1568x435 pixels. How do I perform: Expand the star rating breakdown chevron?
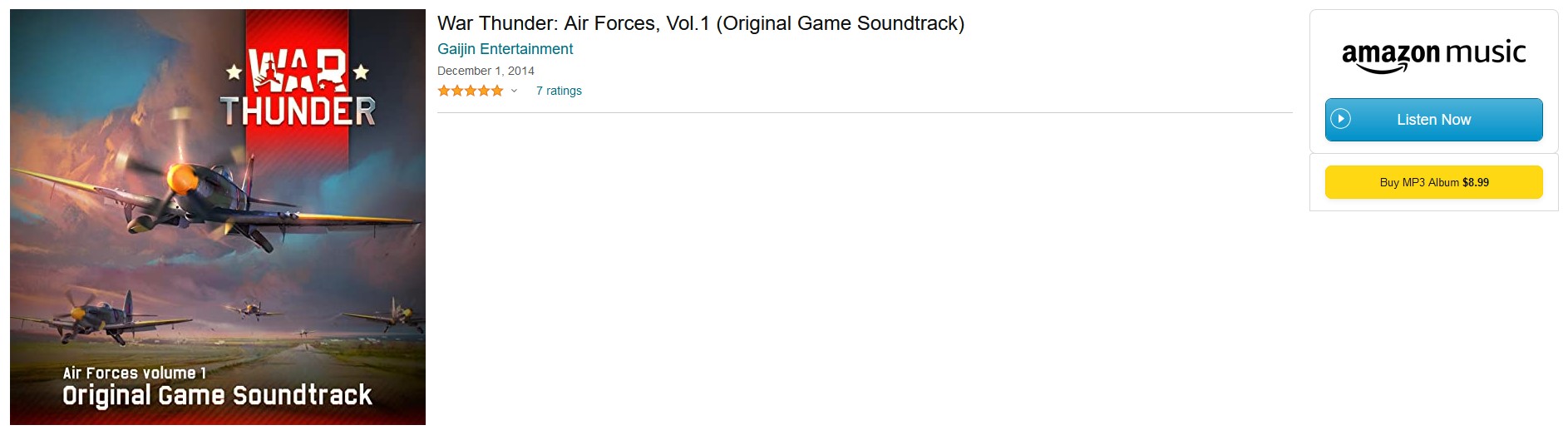click(514, 91)
